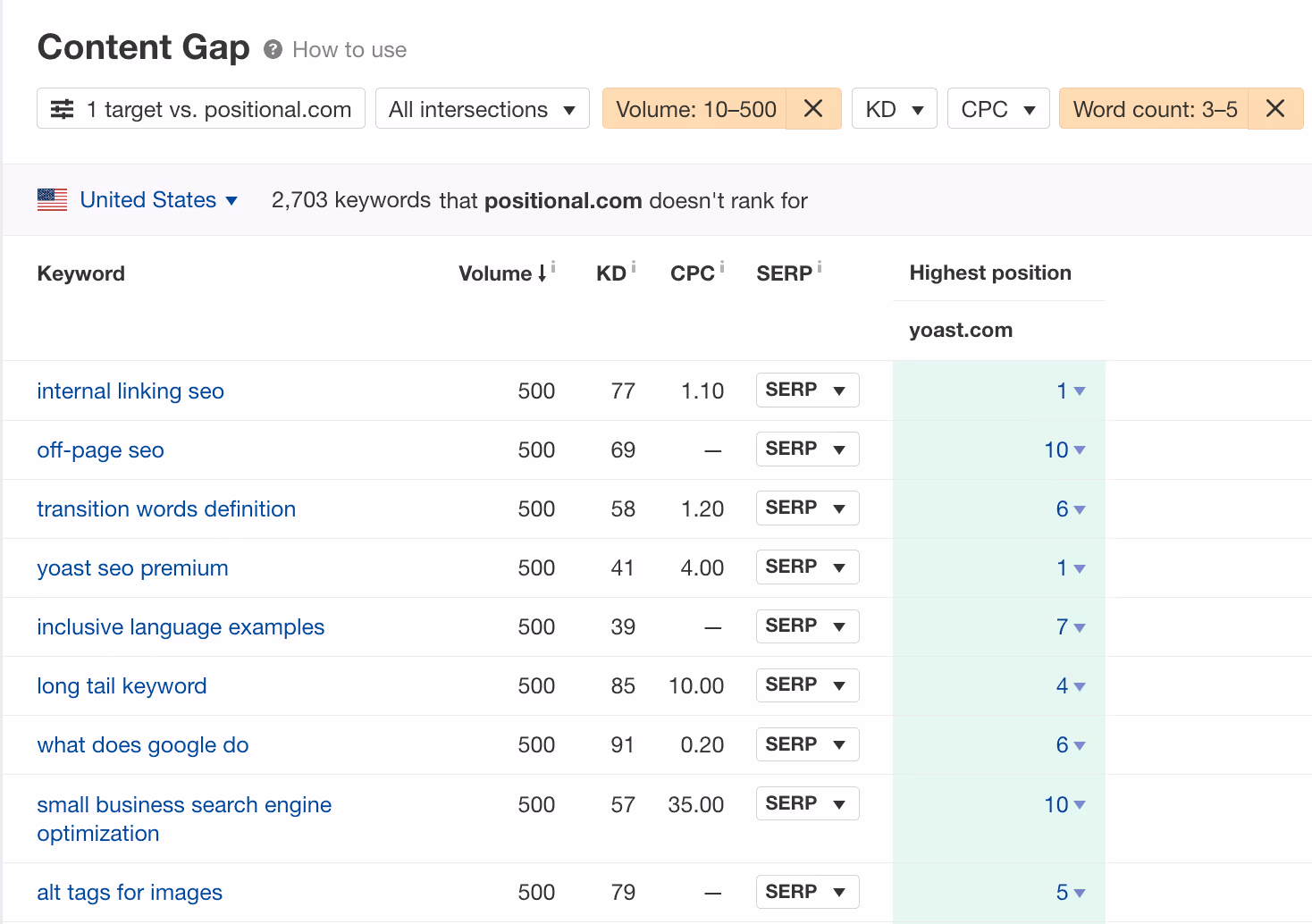This screenshot has height=924, width=1312.
Task: Expand position 10 for off-page seo
Action: (1064, 449)
